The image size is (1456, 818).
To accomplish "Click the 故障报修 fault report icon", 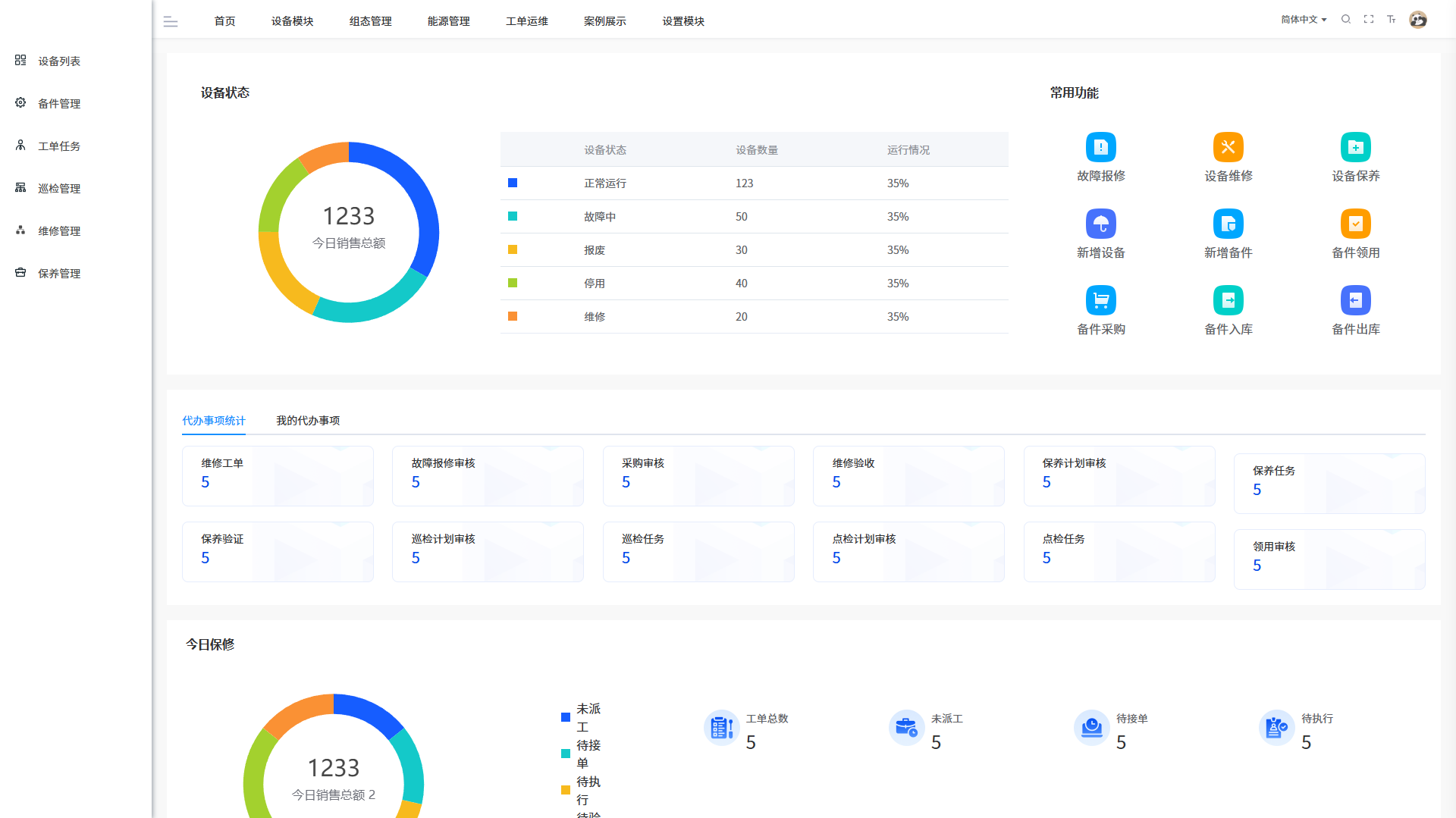I will (1100, 147).
